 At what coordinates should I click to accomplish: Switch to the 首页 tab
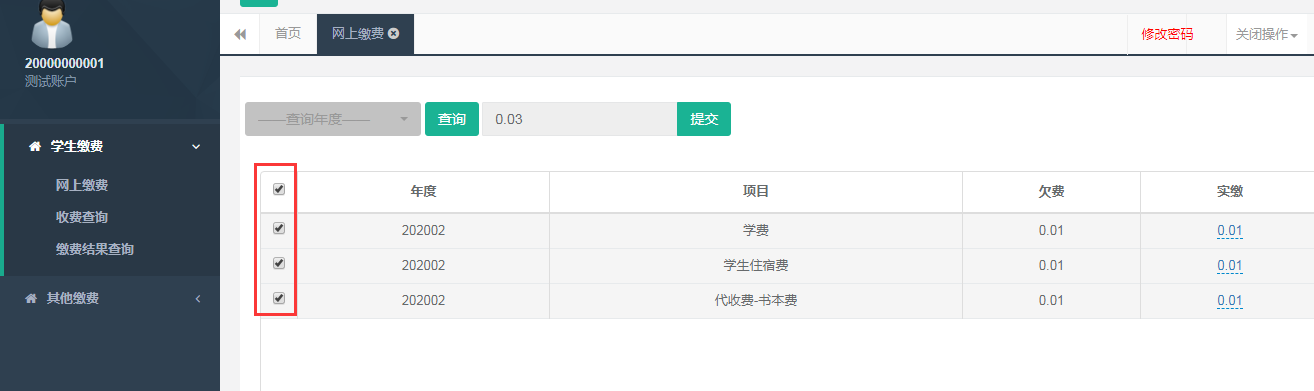(288, 34)
